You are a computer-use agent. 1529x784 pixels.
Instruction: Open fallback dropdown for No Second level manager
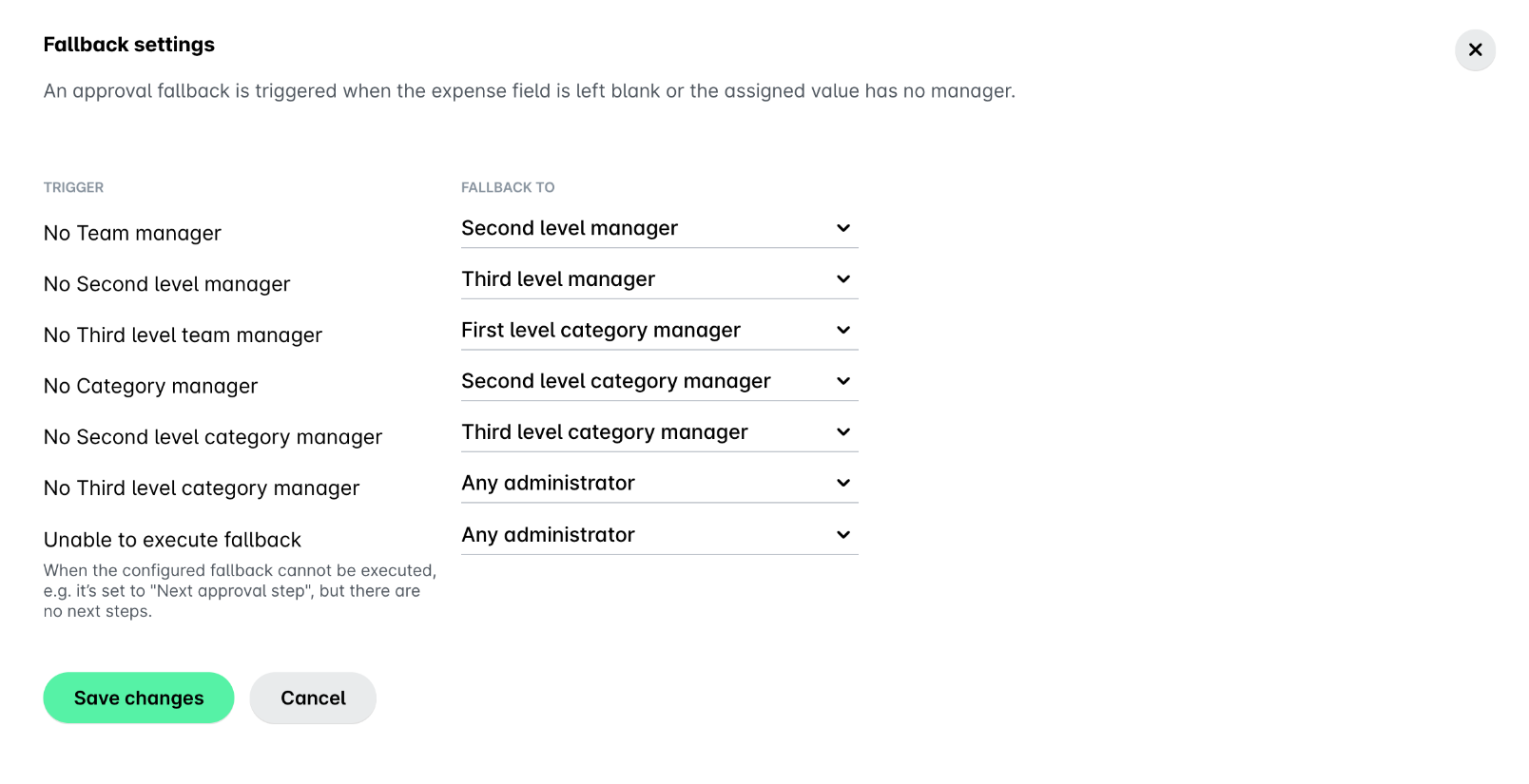coord(659,279)
